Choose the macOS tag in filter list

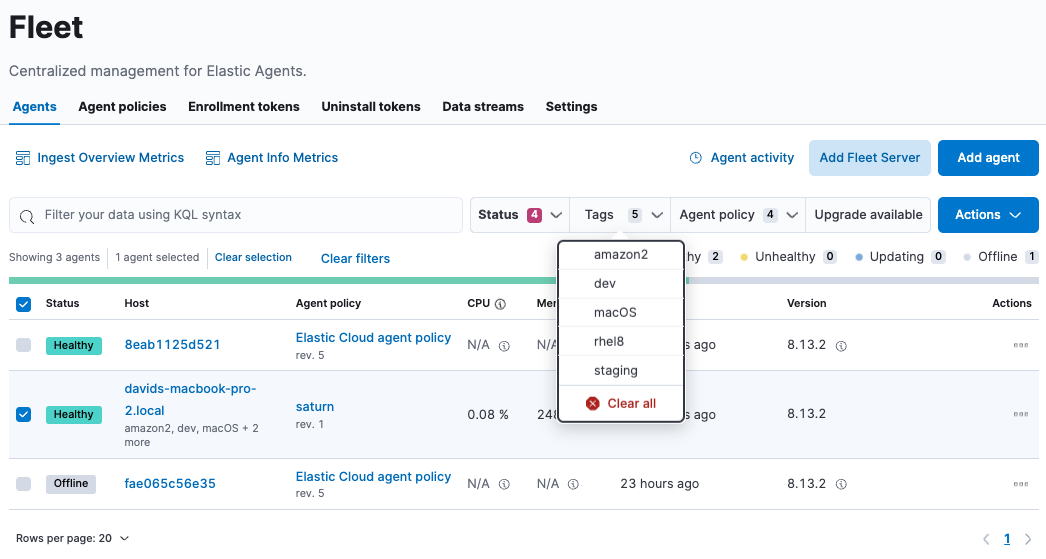coord(615,313)
